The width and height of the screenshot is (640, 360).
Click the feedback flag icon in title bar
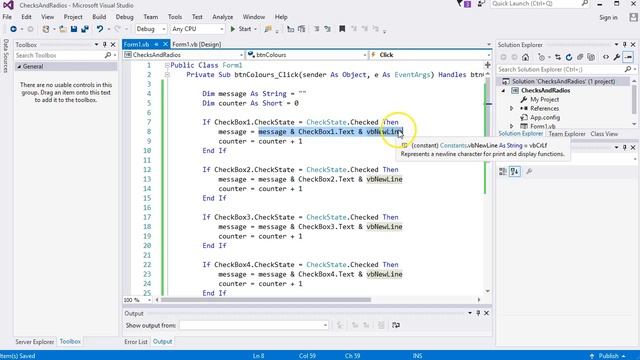(x=460, y=4)
